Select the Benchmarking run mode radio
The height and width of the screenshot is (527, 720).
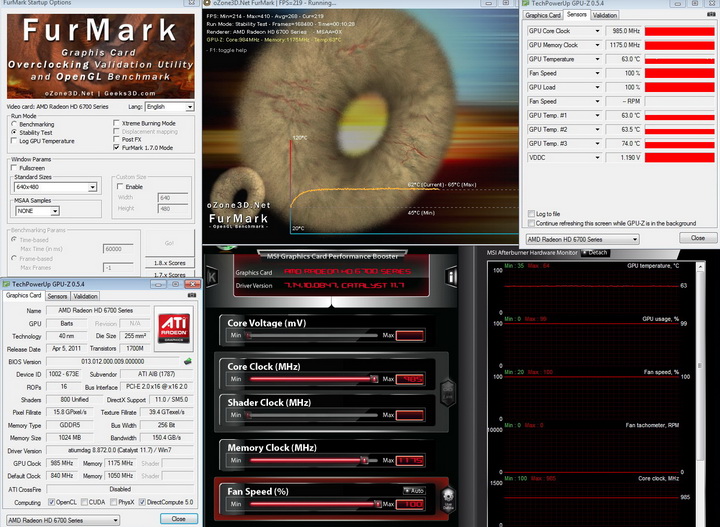pos(14,124)
